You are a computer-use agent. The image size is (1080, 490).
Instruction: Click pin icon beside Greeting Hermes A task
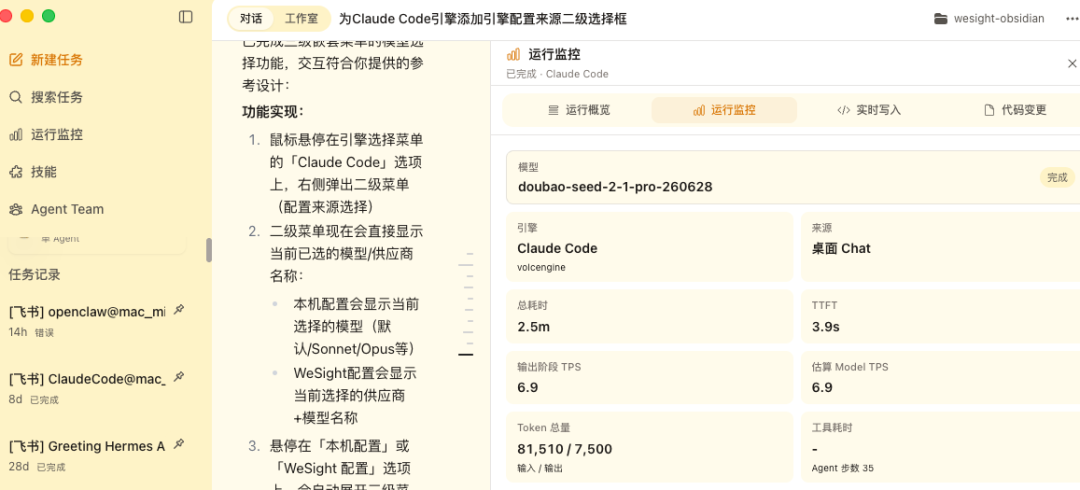pos(179,444)
